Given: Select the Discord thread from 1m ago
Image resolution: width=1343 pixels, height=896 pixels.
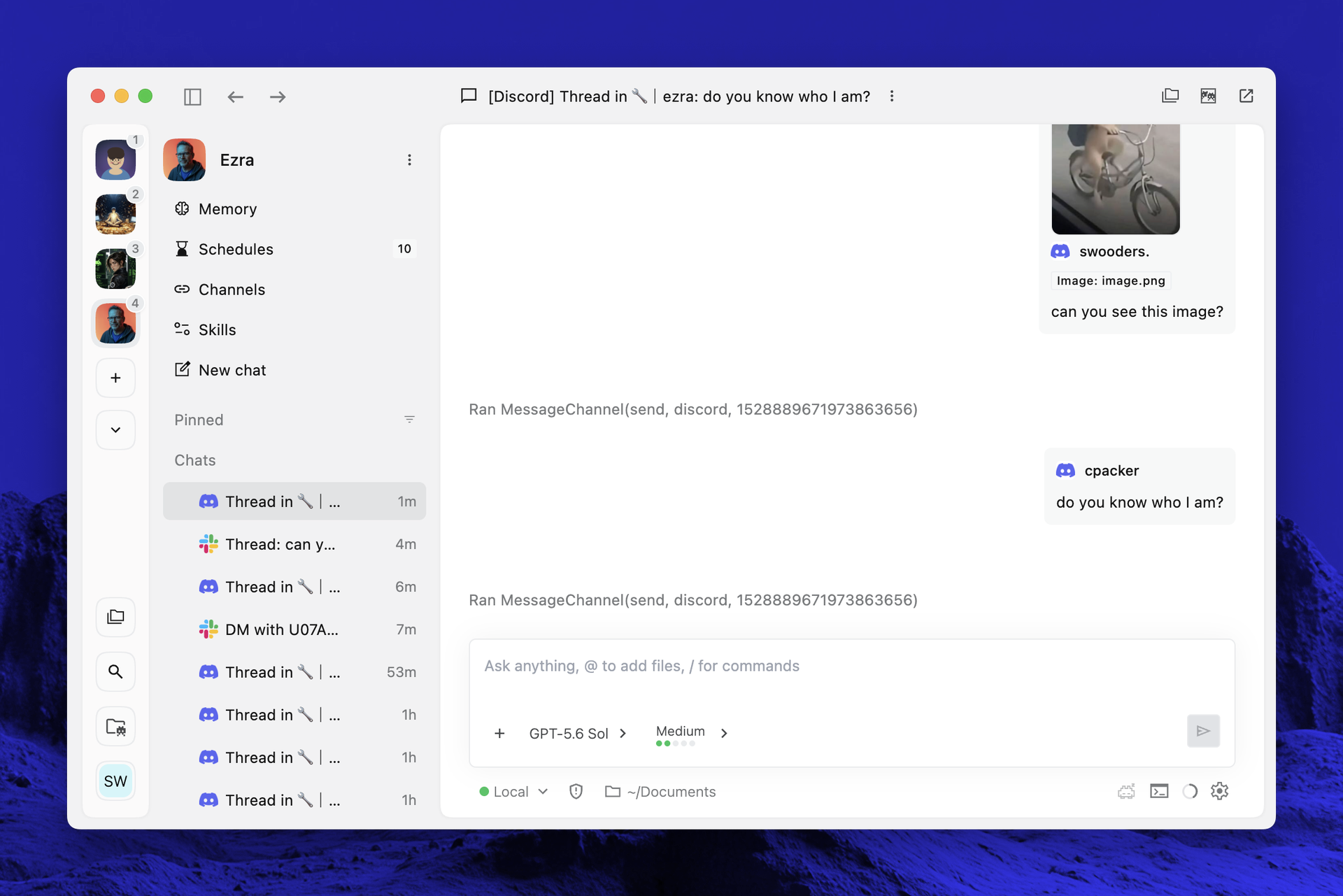Looking at the screenshot, I should (294, 502).
